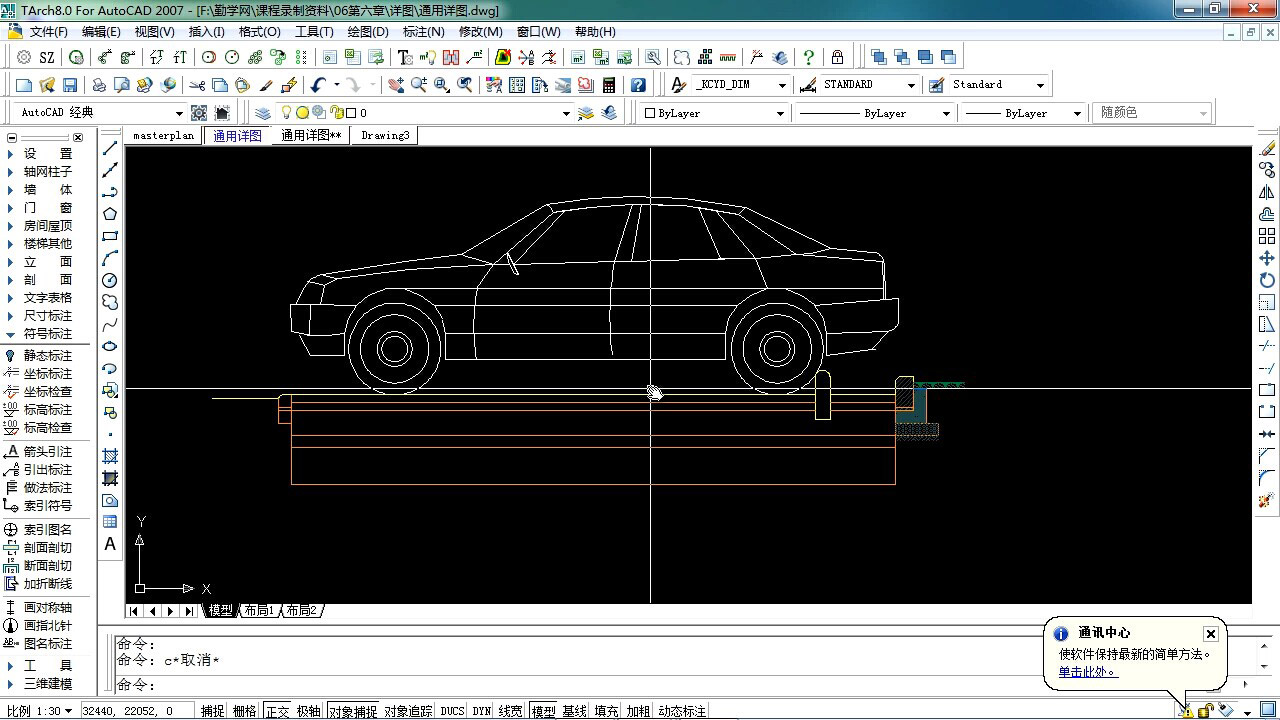Click the padlock icon in top toolbar
Screen dimensions: 1280x720
(837, 57)
